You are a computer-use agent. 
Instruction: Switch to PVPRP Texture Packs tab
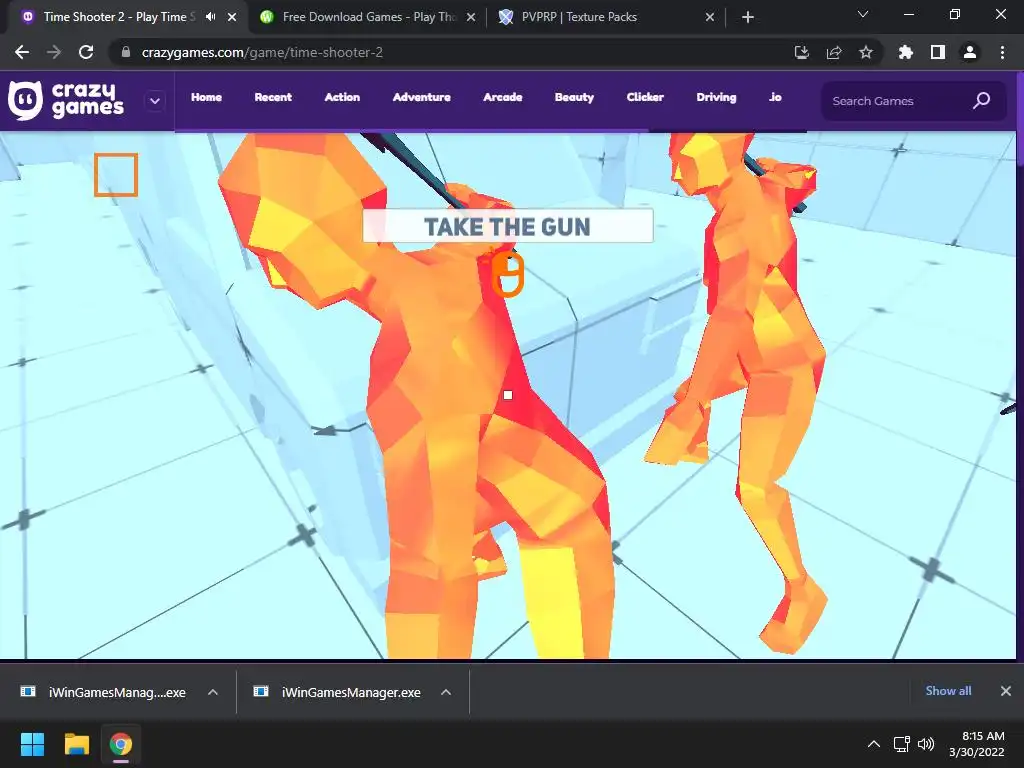607,17
